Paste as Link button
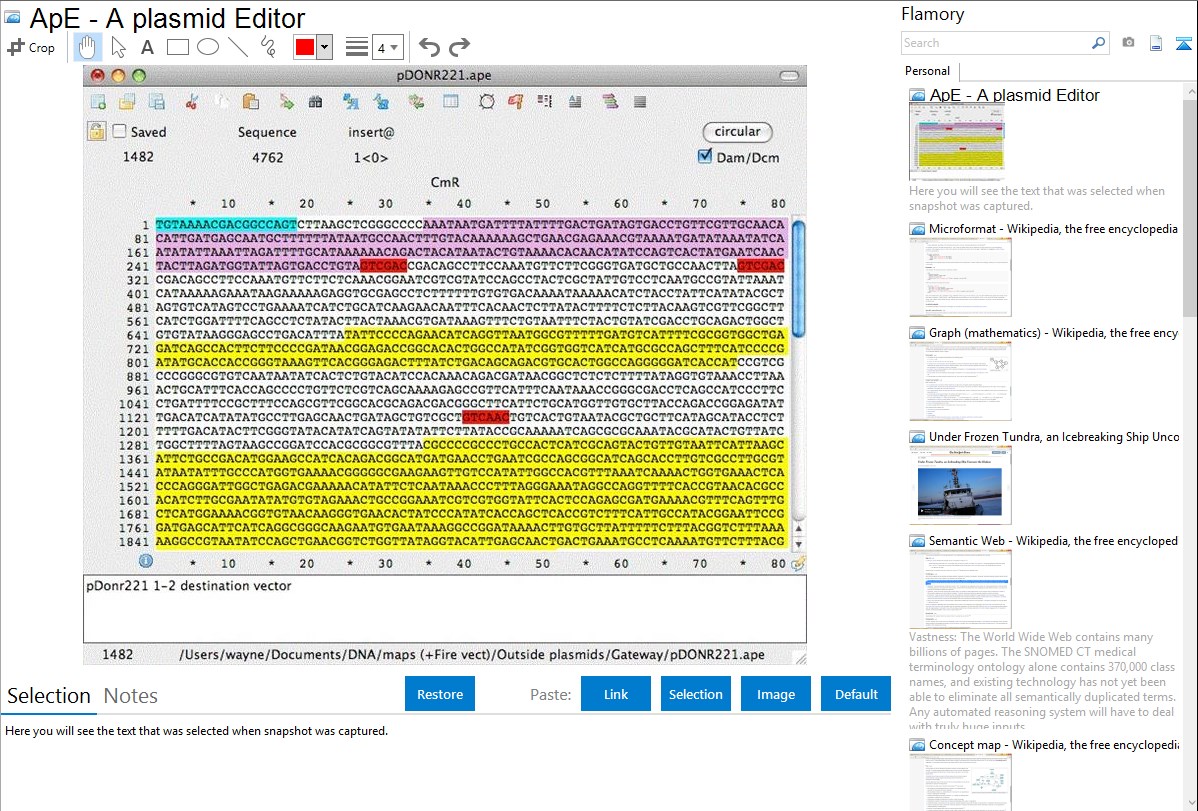Image resolution: width=1198 pixels, height=811 pixels. [x=616, y=694]
